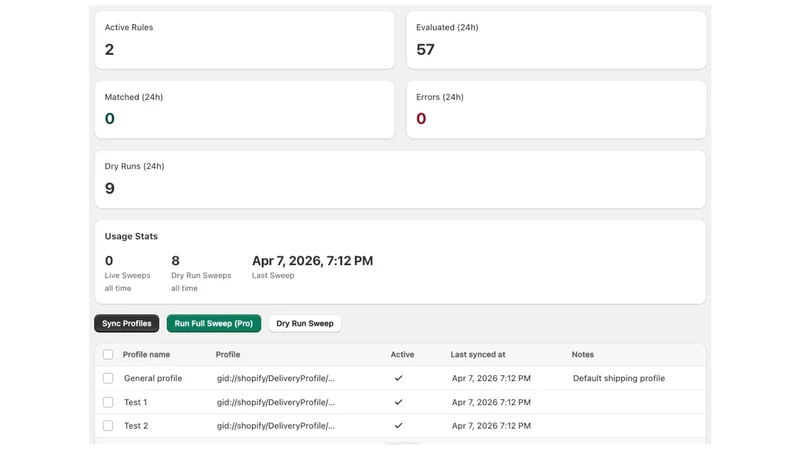Open the Active Rules card

[245, 40]
